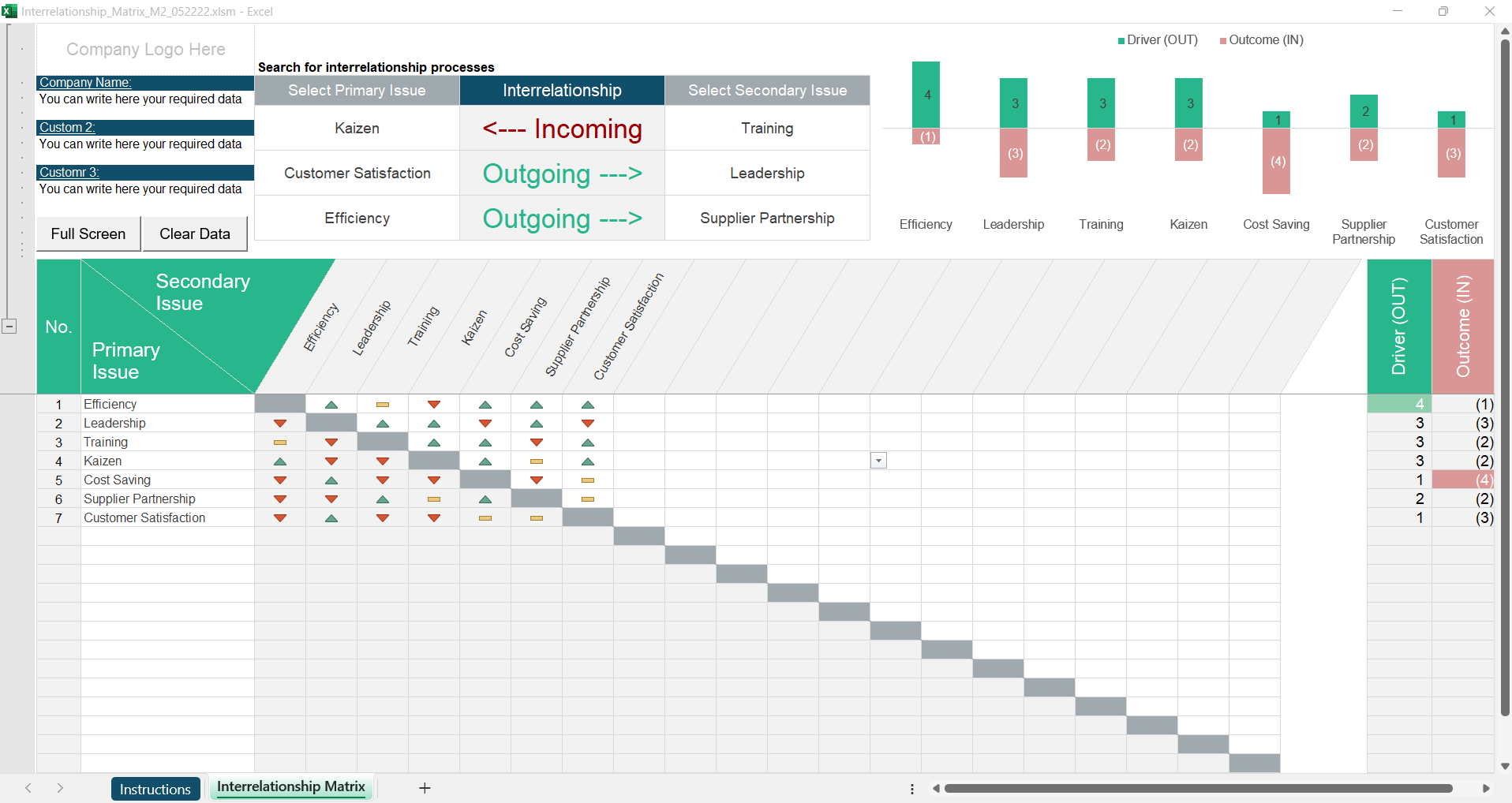Click the horizontal scrollbar thumb
The width and height of the screenshot is (1512, 803).
point(1198,789)
